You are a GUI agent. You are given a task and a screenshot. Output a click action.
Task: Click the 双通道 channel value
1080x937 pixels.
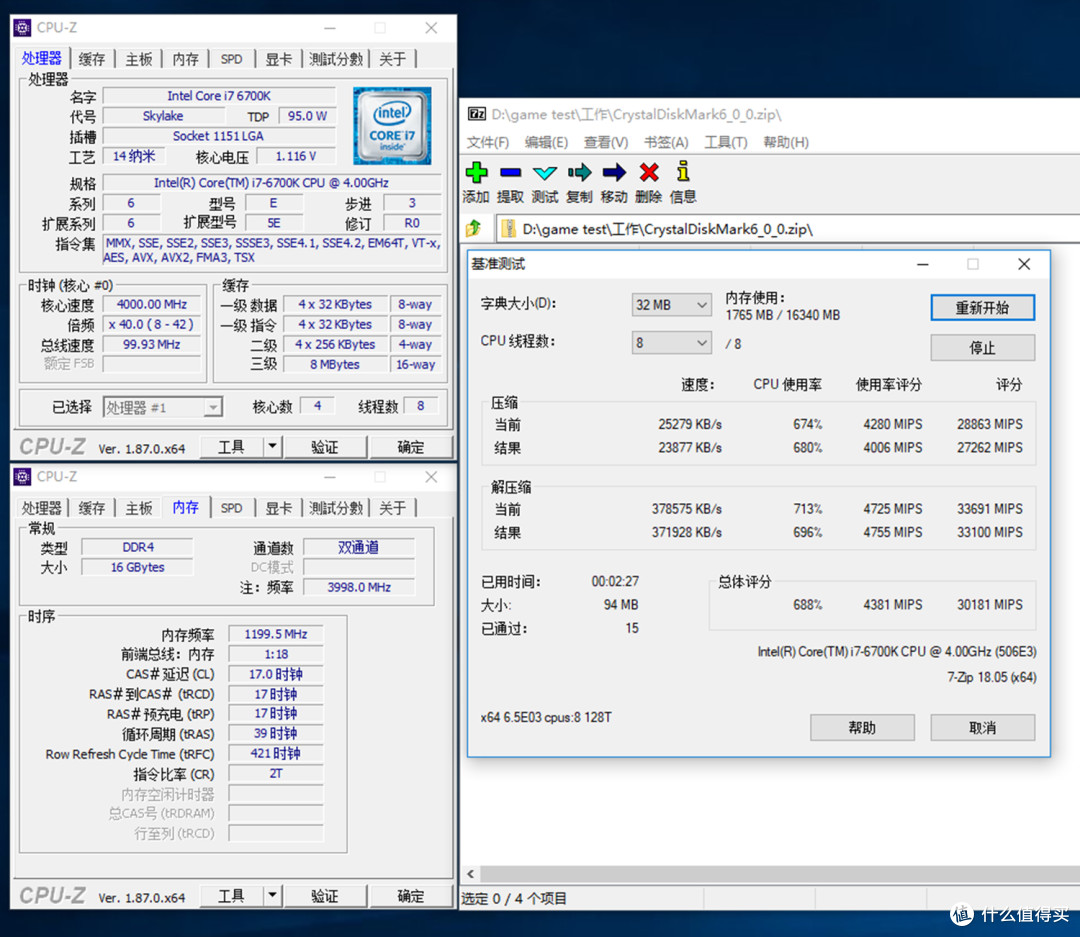(359, 547)
